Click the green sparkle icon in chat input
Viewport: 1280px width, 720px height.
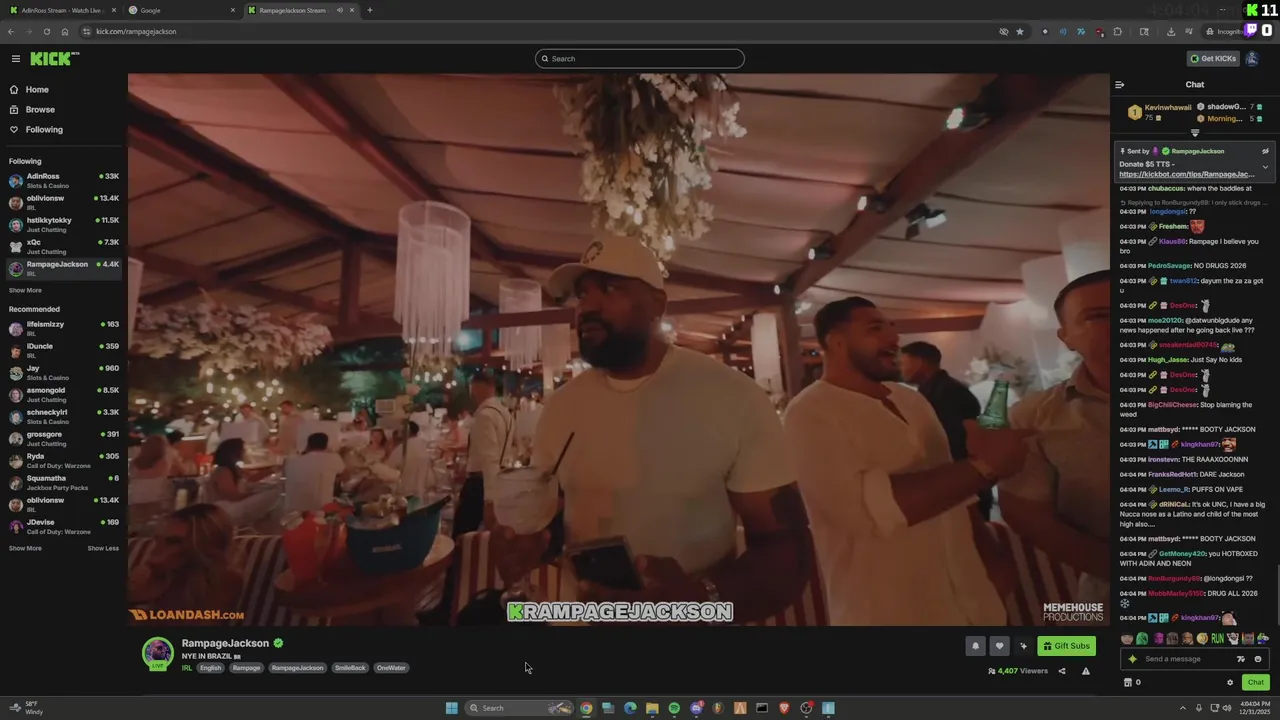click(1132, 659)
